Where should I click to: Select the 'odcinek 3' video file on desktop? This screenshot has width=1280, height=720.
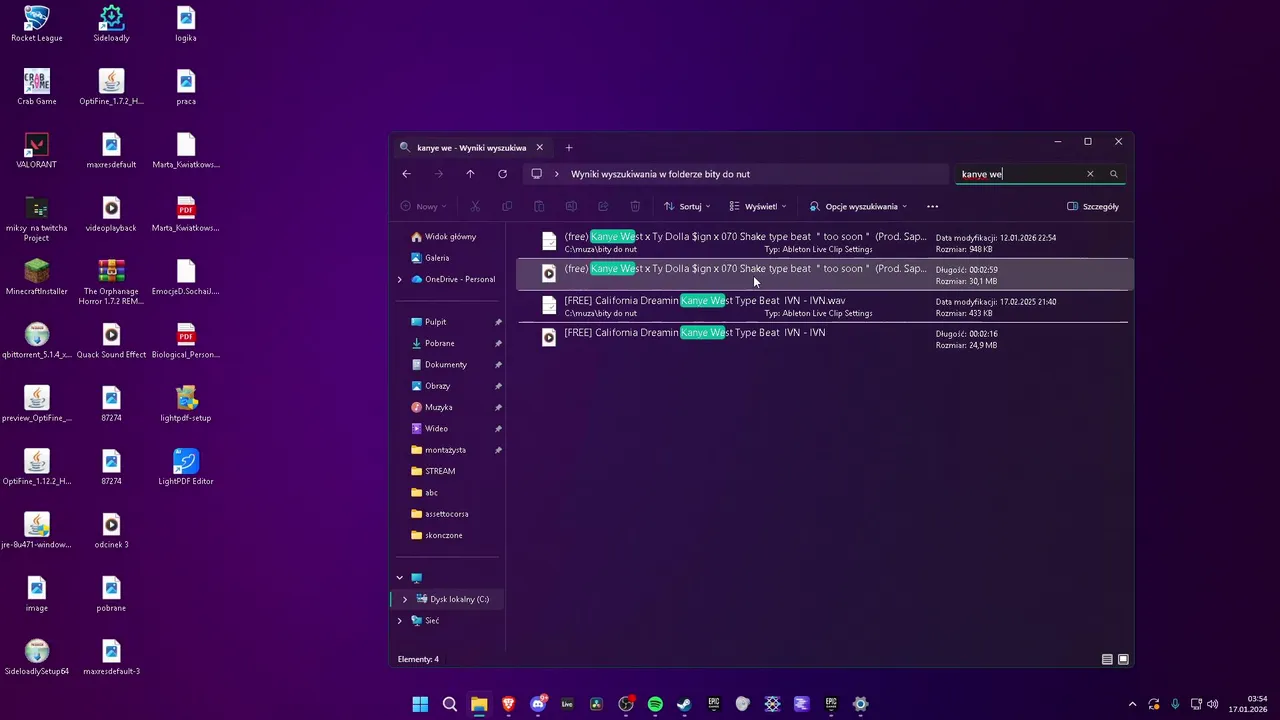[x=111, y=531]
